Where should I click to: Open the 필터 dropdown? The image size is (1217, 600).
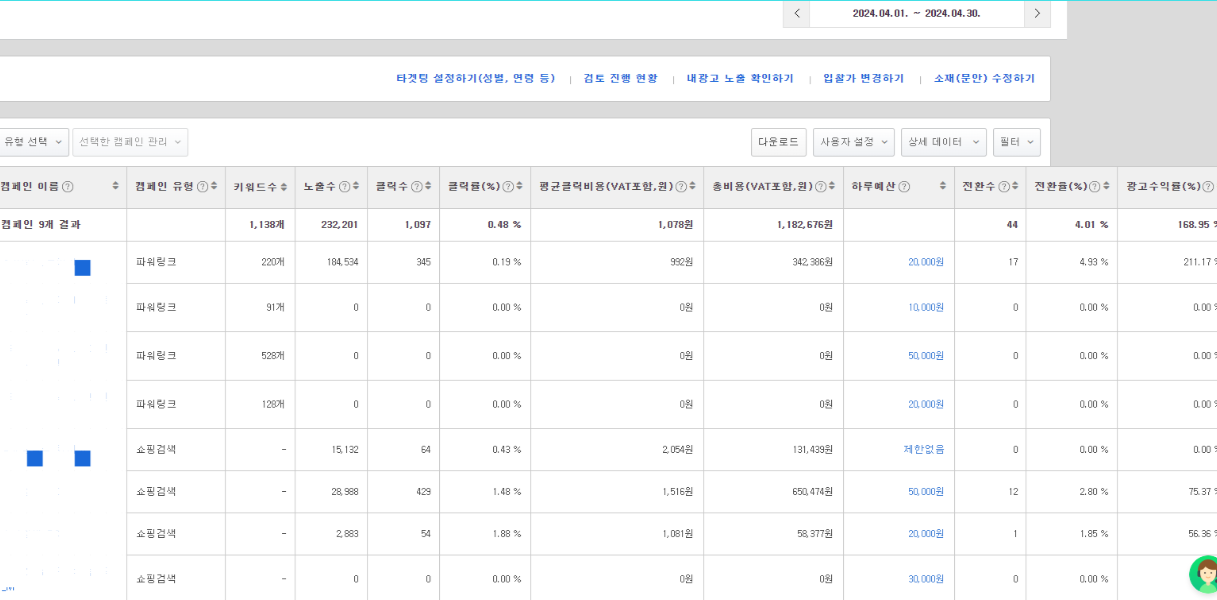(x=1017, y=142)
